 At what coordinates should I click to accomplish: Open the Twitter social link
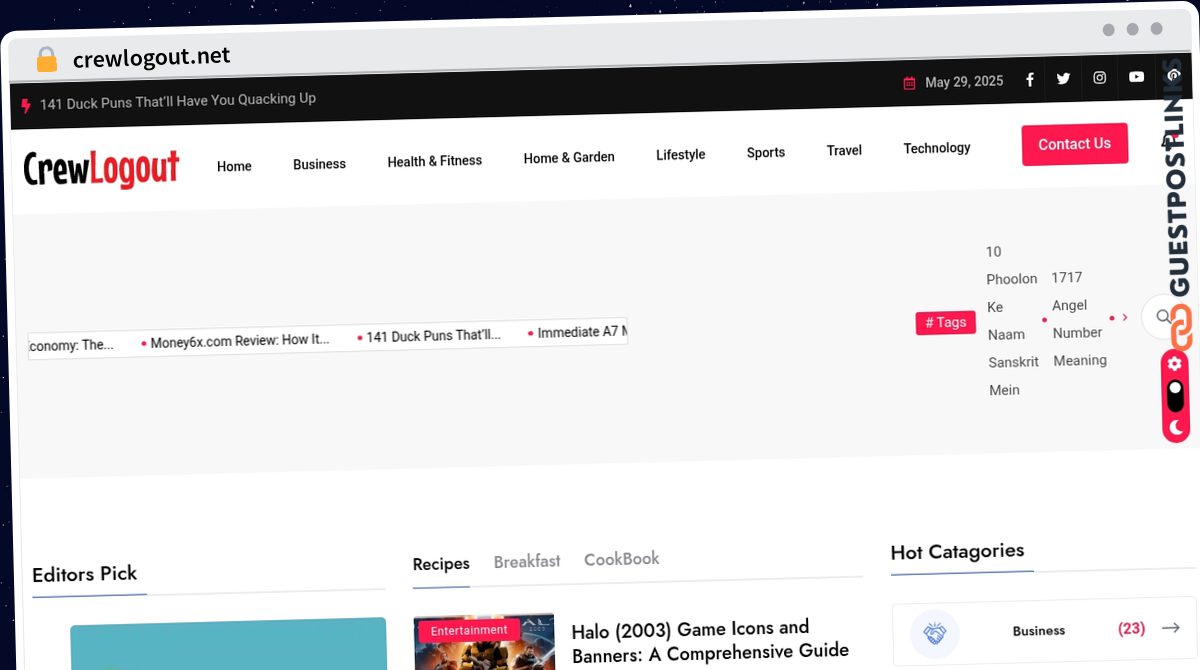click(x=1063, y=78)
